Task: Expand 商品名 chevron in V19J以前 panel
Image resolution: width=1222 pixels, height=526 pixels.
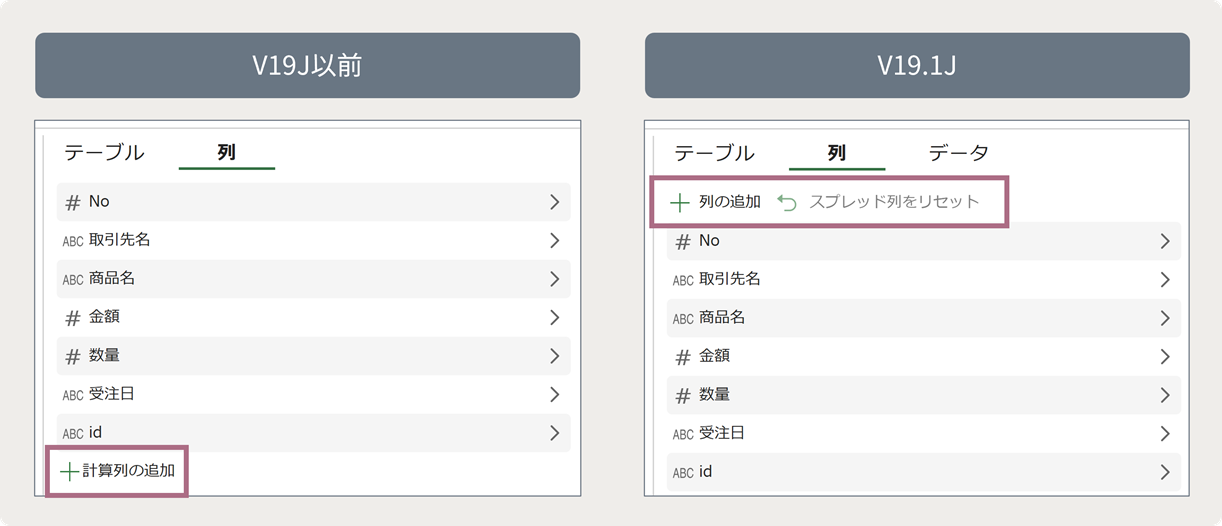Action: click(554, 279)
